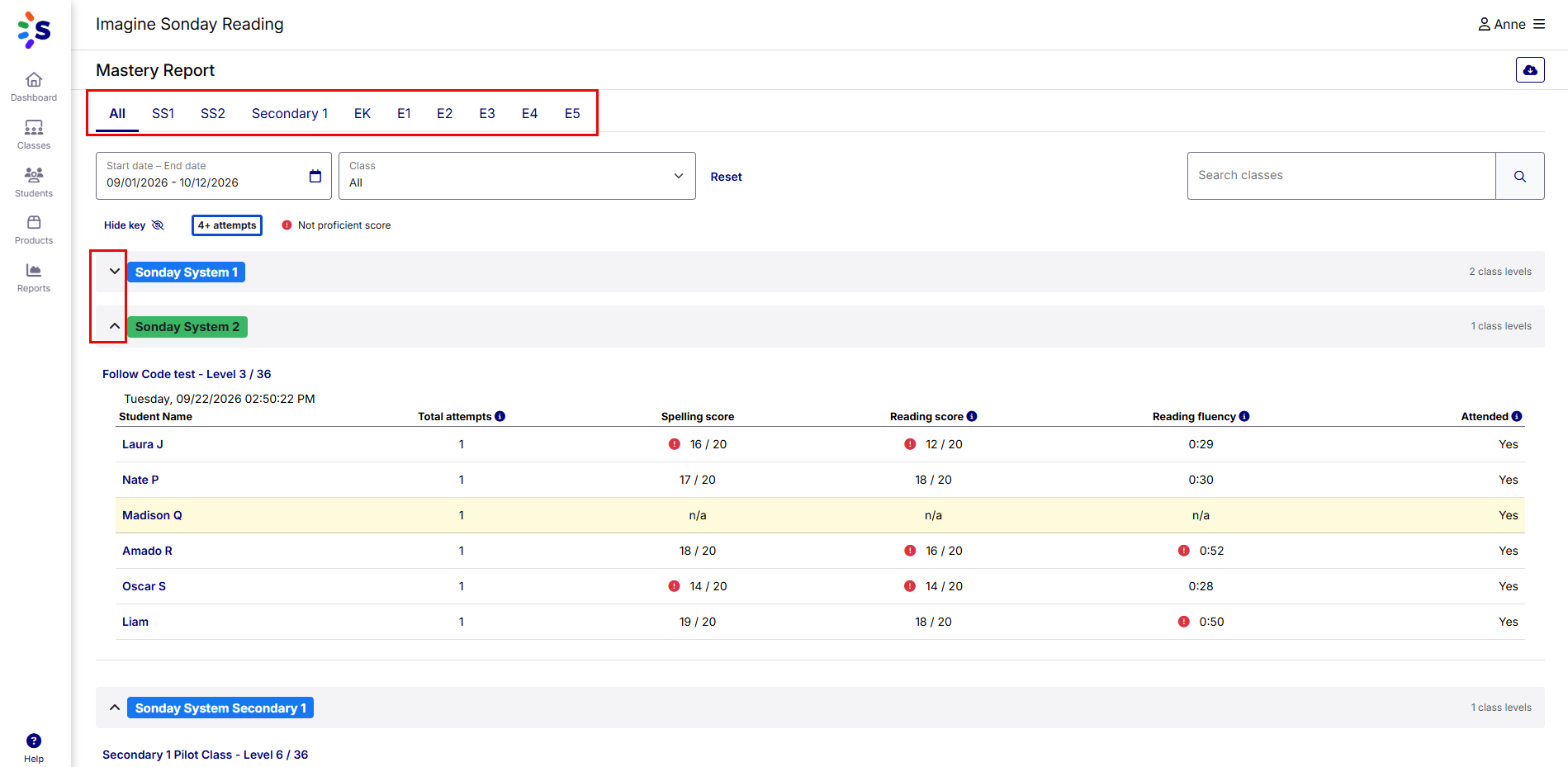Collapse the Sonday System Secondary 1 section
The image size is (1568, 767).
click(115, 708)
